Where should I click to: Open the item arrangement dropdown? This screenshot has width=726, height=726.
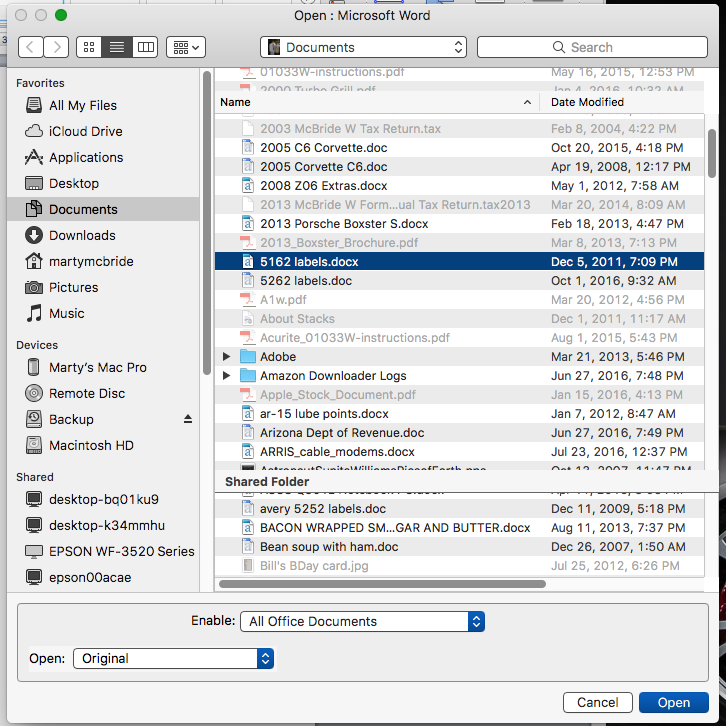(186, 47)
